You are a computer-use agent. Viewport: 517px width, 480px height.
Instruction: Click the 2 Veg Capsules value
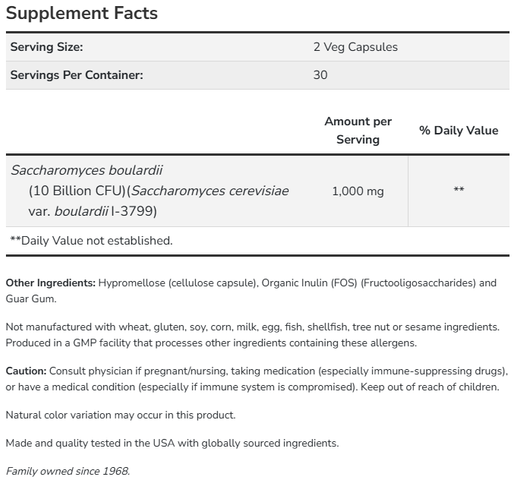pyautogui.click(x=355, y=47)
